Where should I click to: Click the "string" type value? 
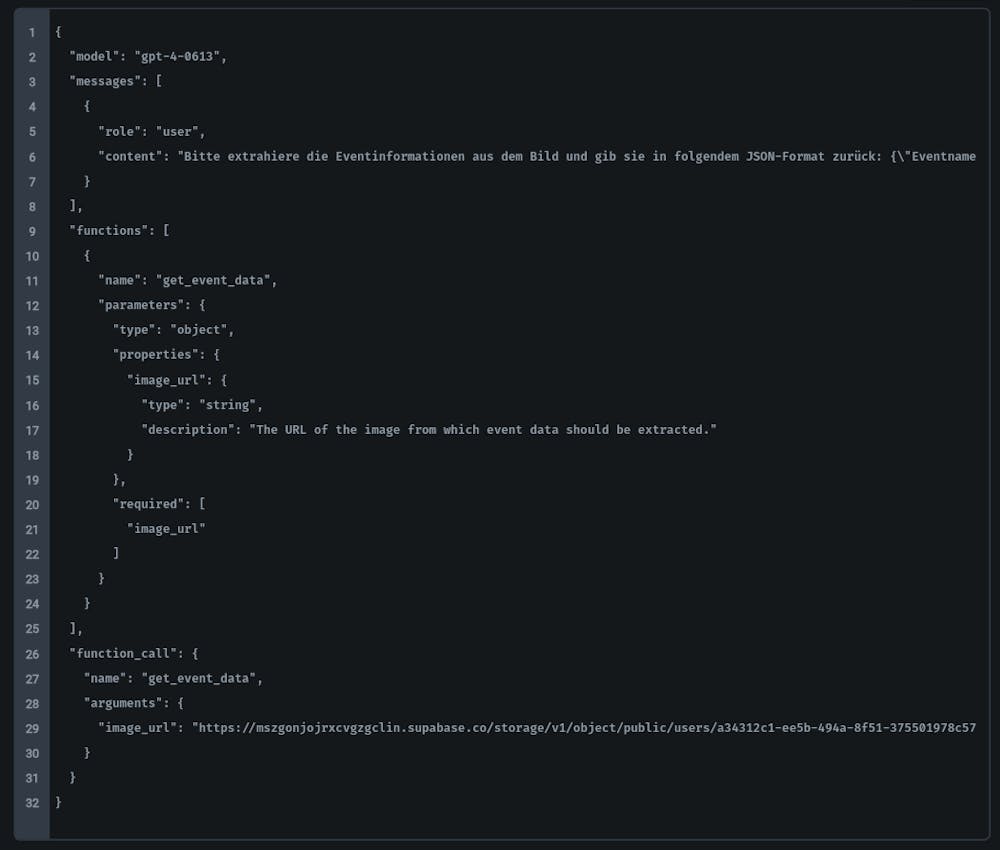click(x=229, y=405)
